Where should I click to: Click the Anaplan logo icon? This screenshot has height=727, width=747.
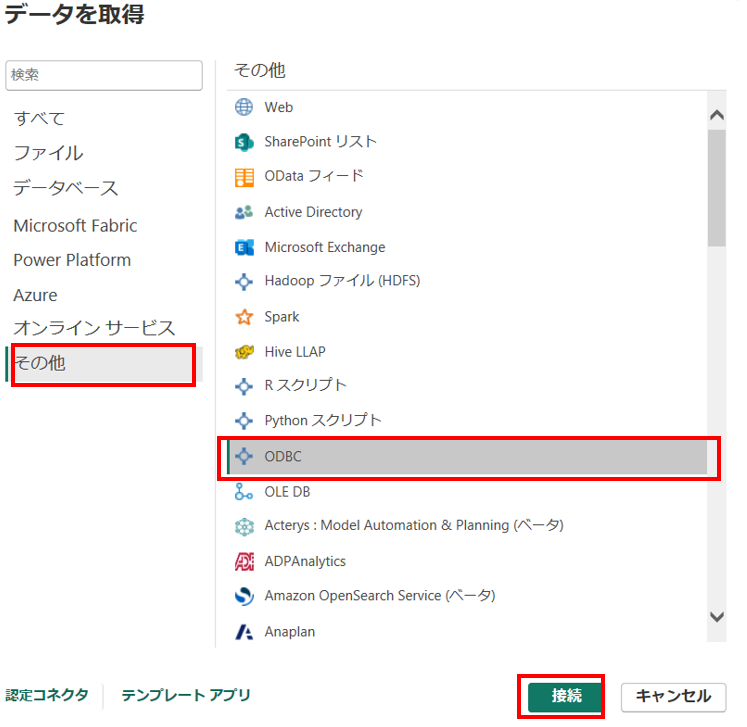pyautogui.click(x=244, y=632)
